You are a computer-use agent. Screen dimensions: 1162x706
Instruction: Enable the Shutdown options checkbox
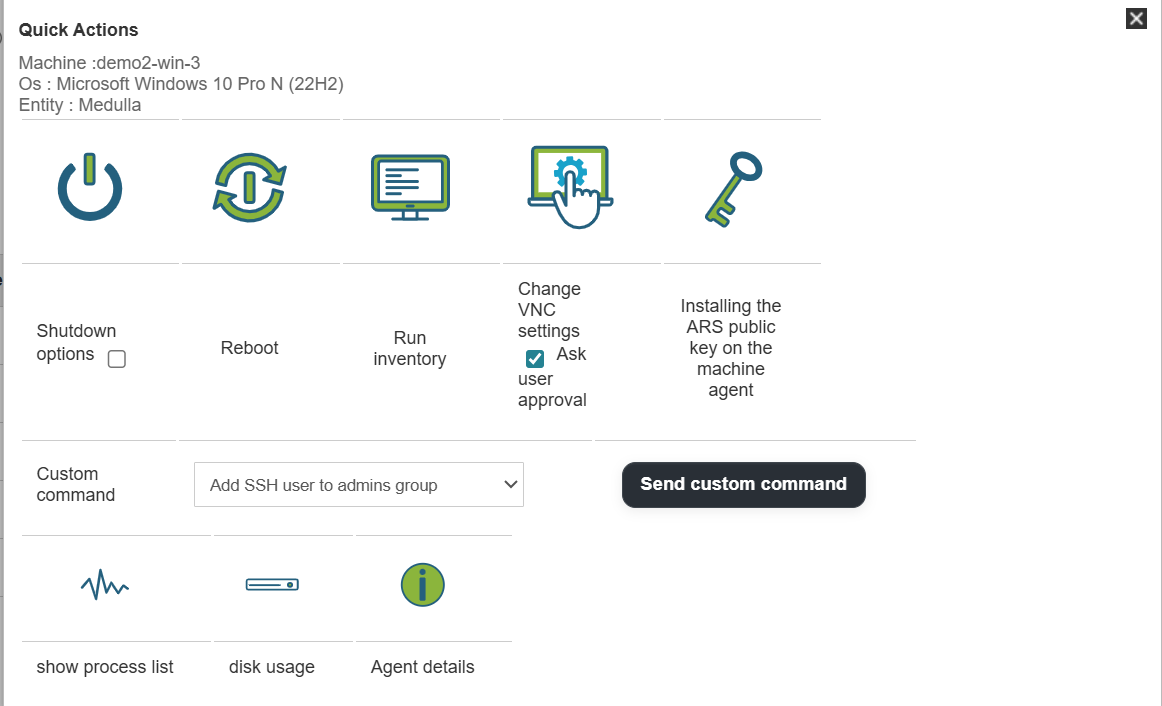pos(117,359)
